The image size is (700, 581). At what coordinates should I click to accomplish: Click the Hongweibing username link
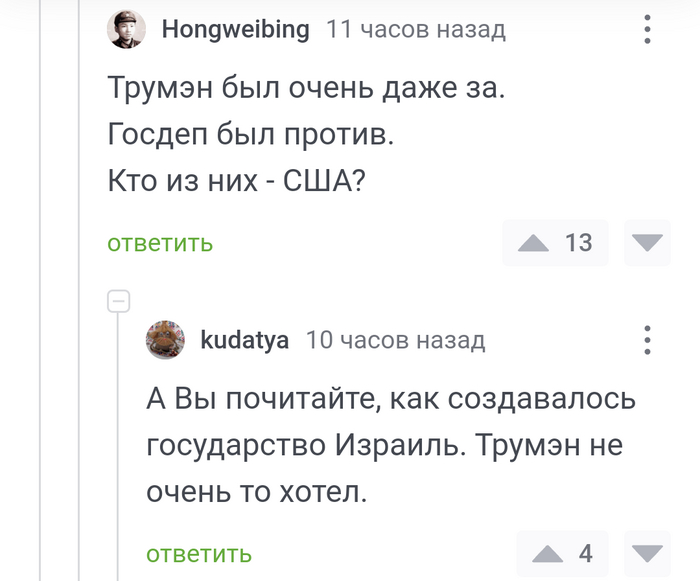[236, 29]
